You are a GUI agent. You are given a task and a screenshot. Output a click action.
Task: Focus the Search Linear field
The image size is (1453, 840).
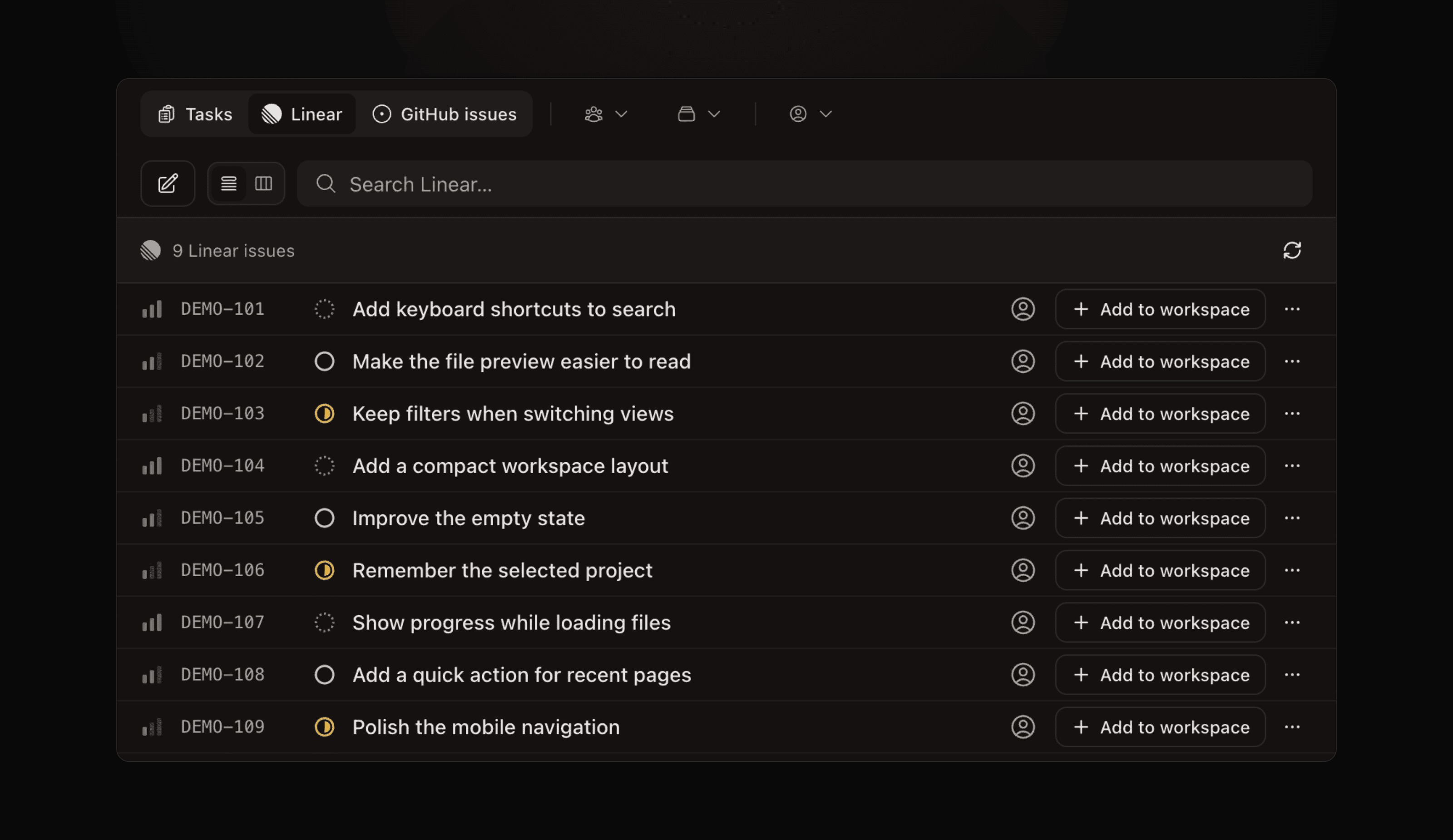coord(804,184)
